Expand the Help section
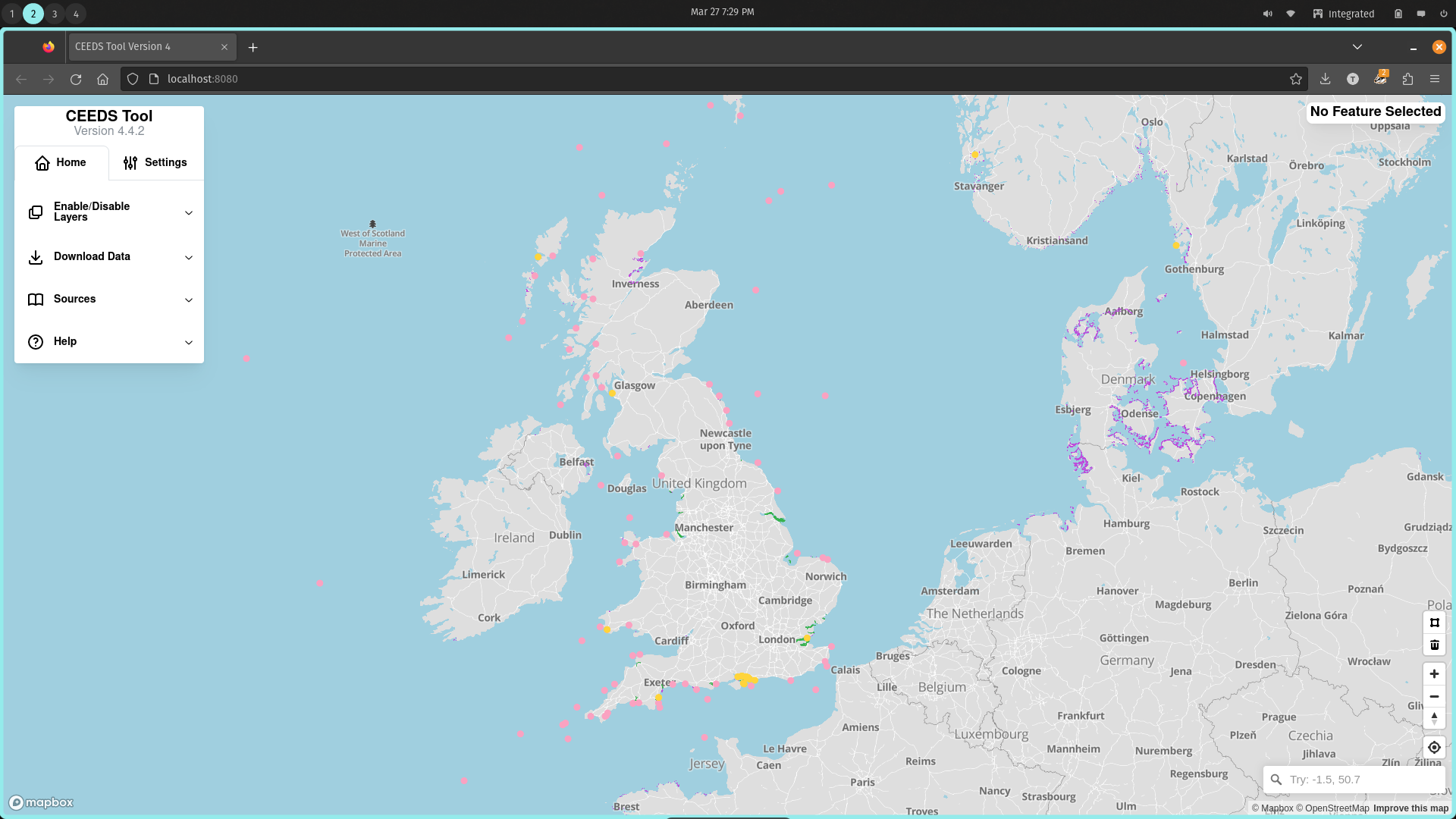Image resolution: width=1456 pixels, height=819 pixels. point(109,341)
